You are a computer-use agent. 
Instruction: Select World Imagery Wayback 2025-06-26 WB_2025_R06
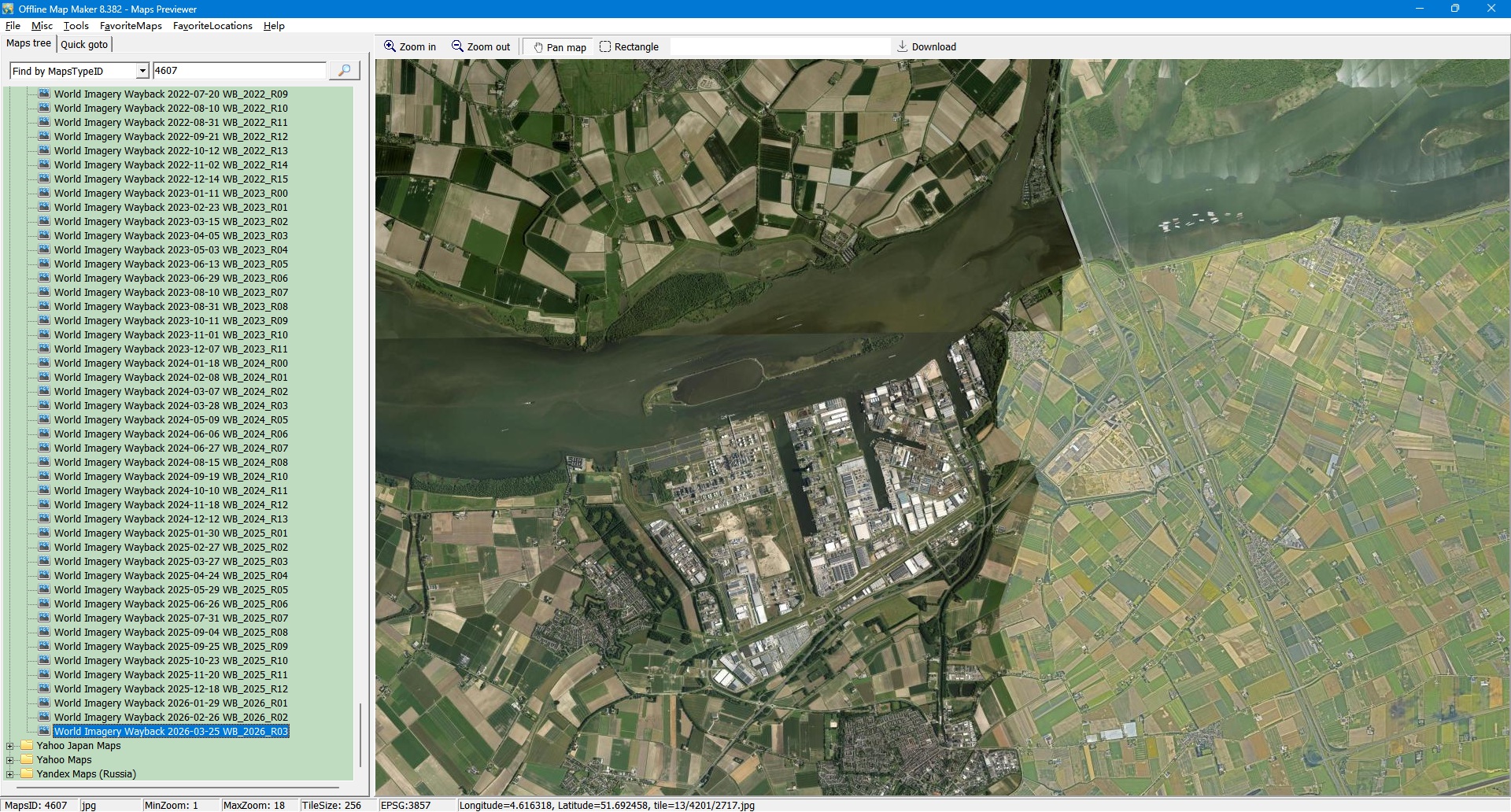pyautogui.click(x=171, y=604)
